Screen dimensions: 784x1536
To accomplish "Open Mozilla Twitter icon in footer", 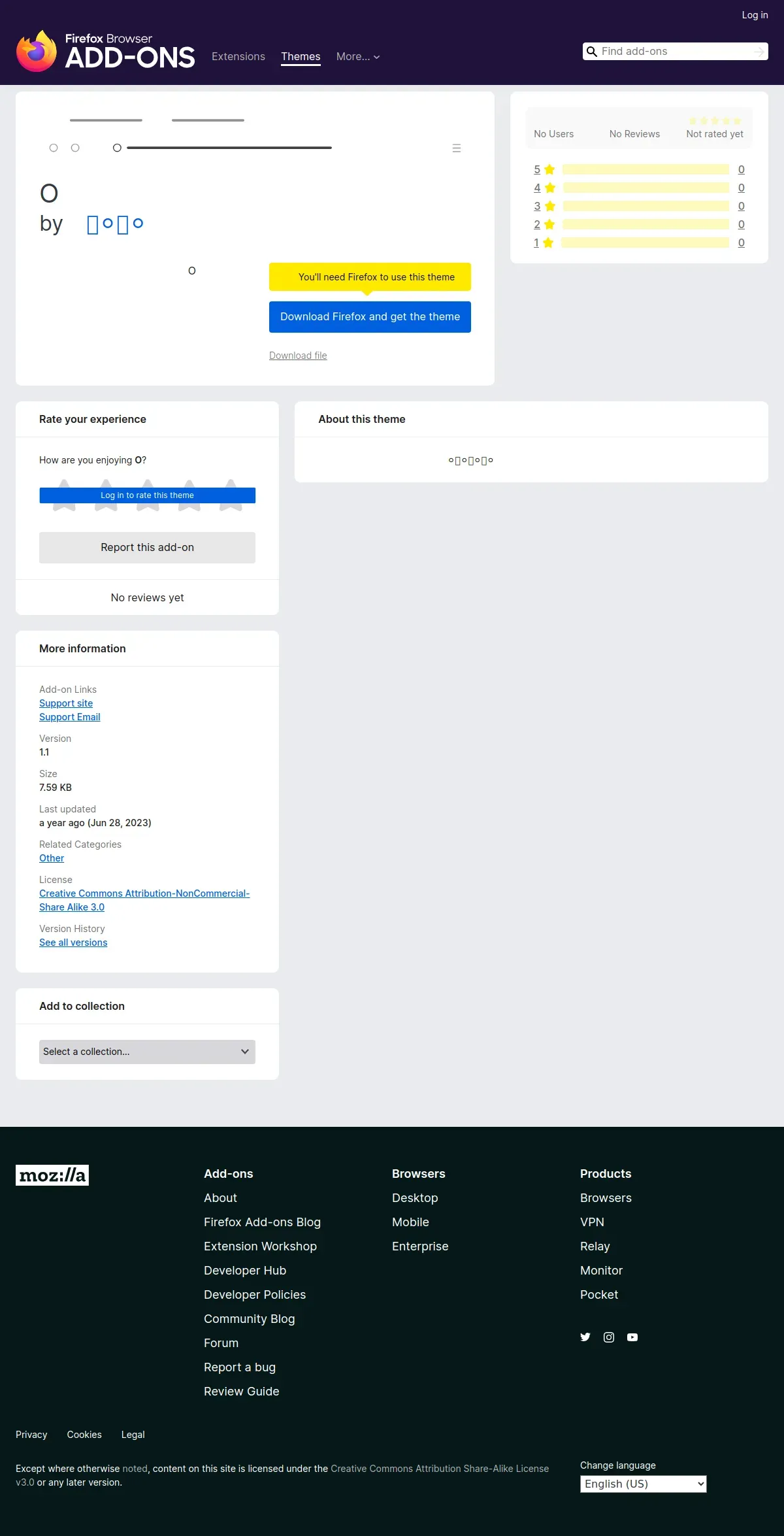I will 585,1337.
